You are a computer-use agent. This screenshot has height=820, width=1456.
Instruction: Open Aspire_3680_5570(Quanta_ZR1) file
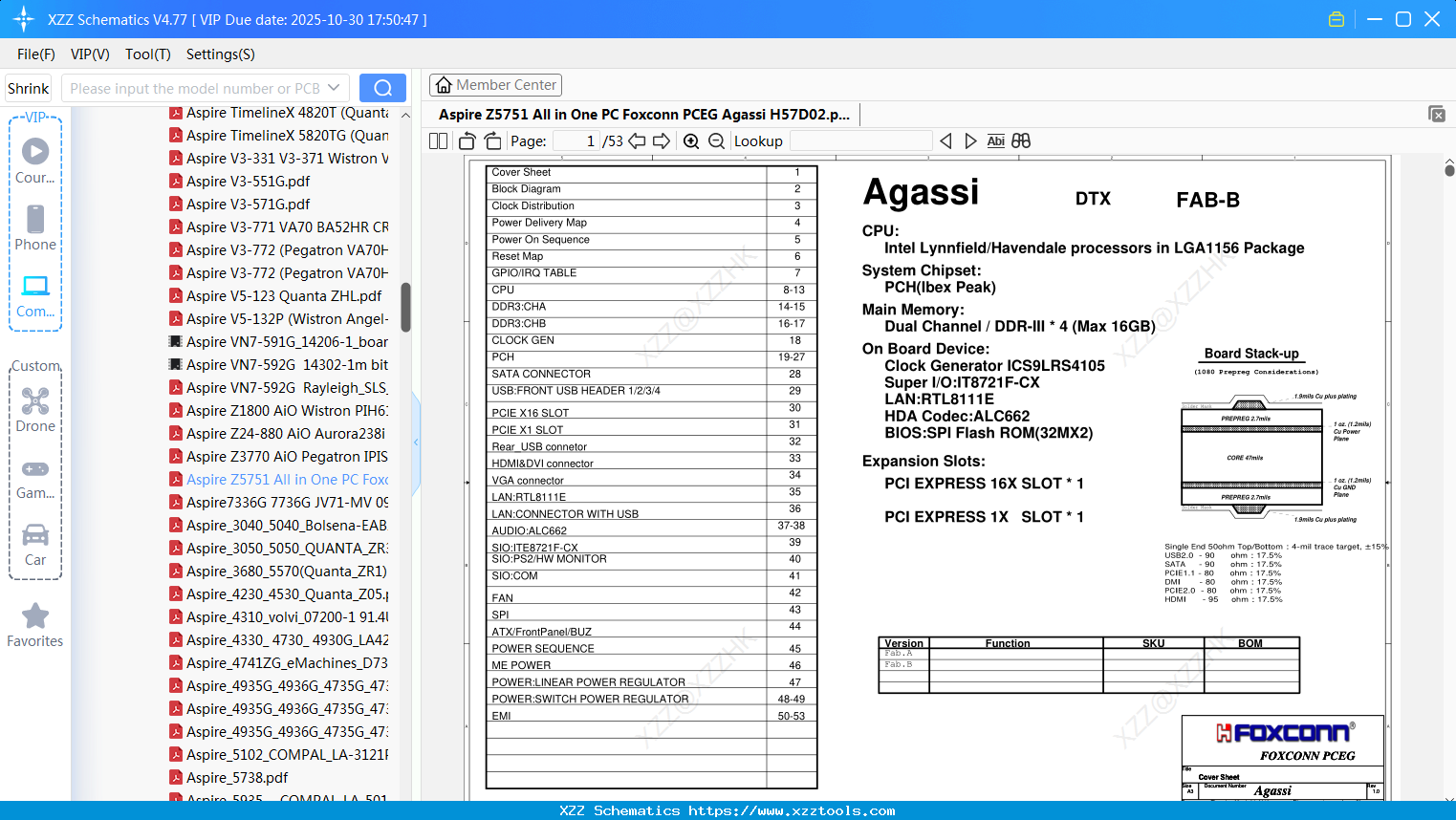click(279, 572)
